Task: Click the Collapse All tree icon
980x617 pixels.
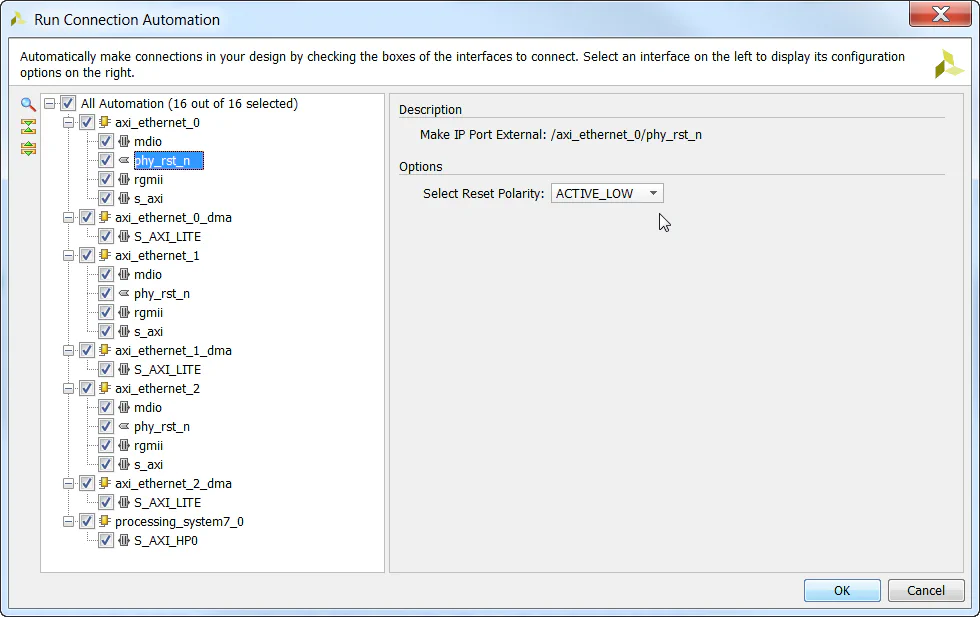Action: (x=28, y=127)
